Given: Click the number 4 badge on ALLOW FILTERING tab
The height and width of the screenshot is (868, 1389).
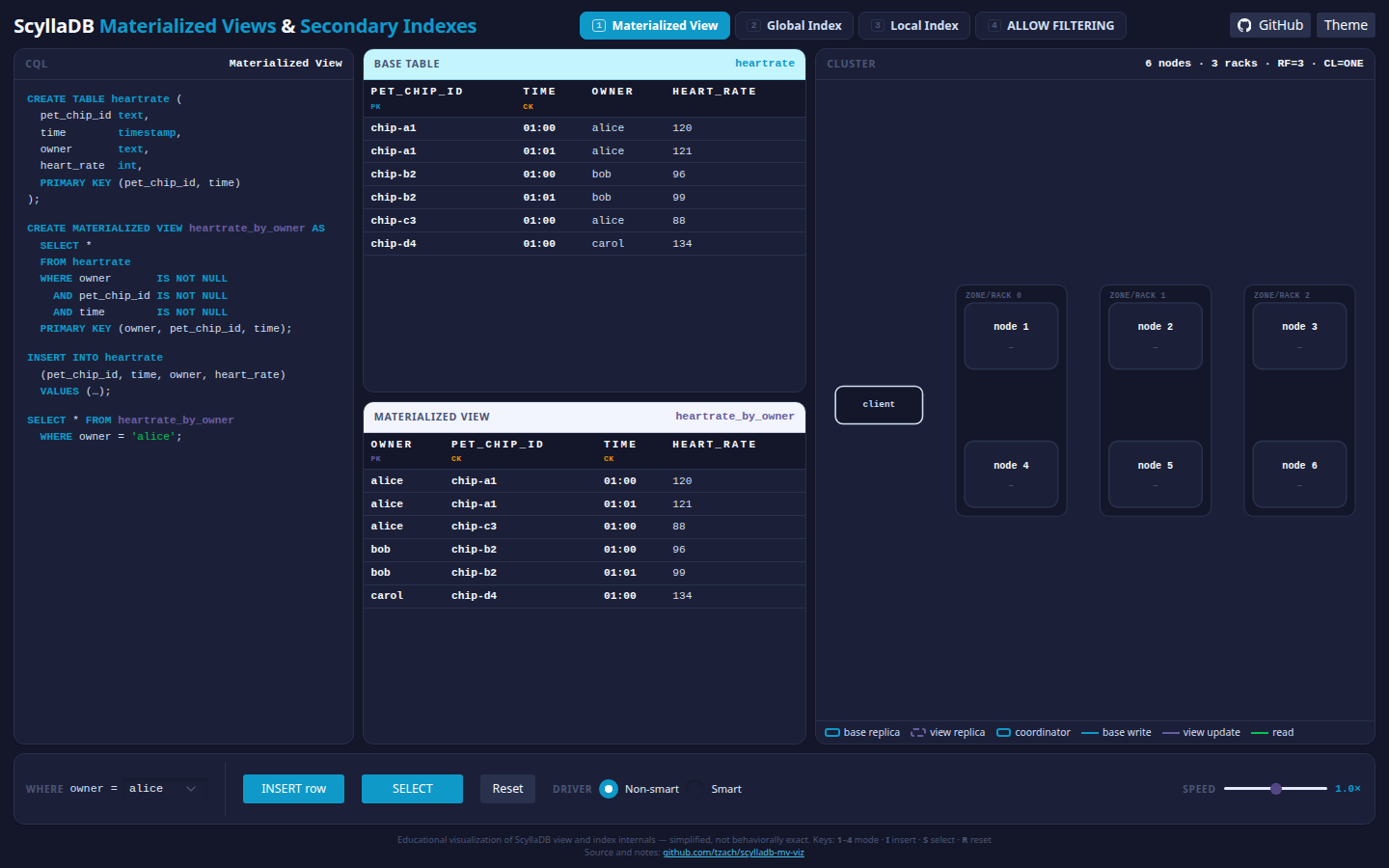Looking at the screenshot, I should (994, 26).
